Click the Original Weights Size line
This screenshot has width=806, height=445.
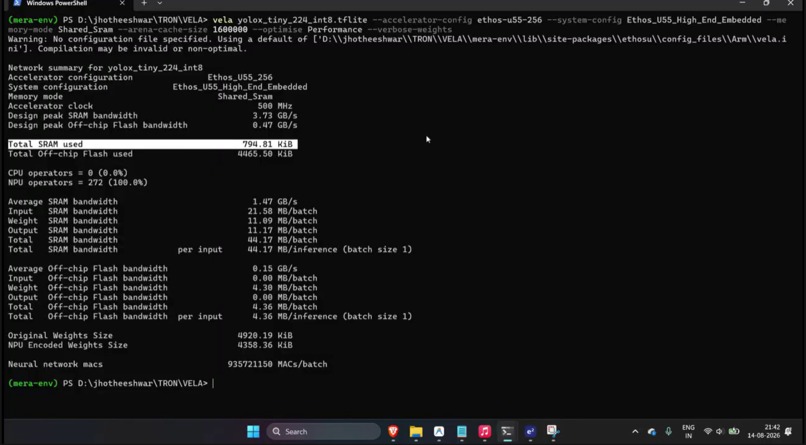coord(150,336)
